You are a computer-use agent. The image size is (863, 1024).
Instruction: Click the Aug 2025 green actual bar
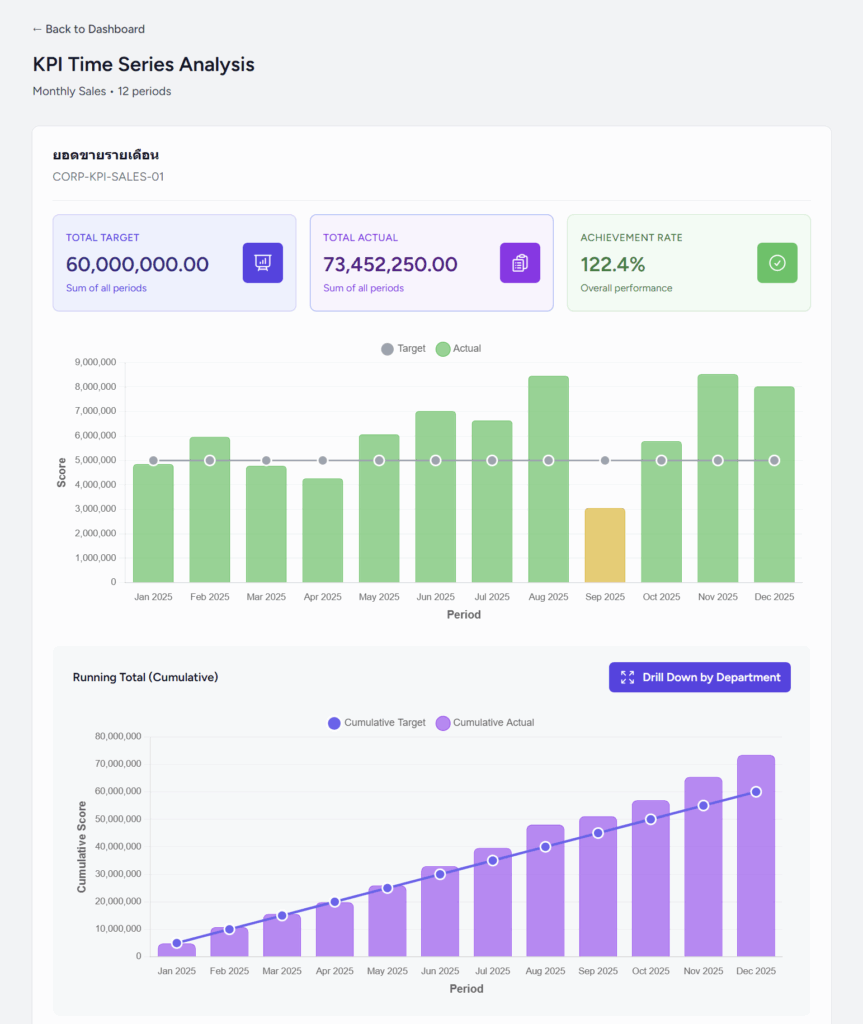coord(548,520)
